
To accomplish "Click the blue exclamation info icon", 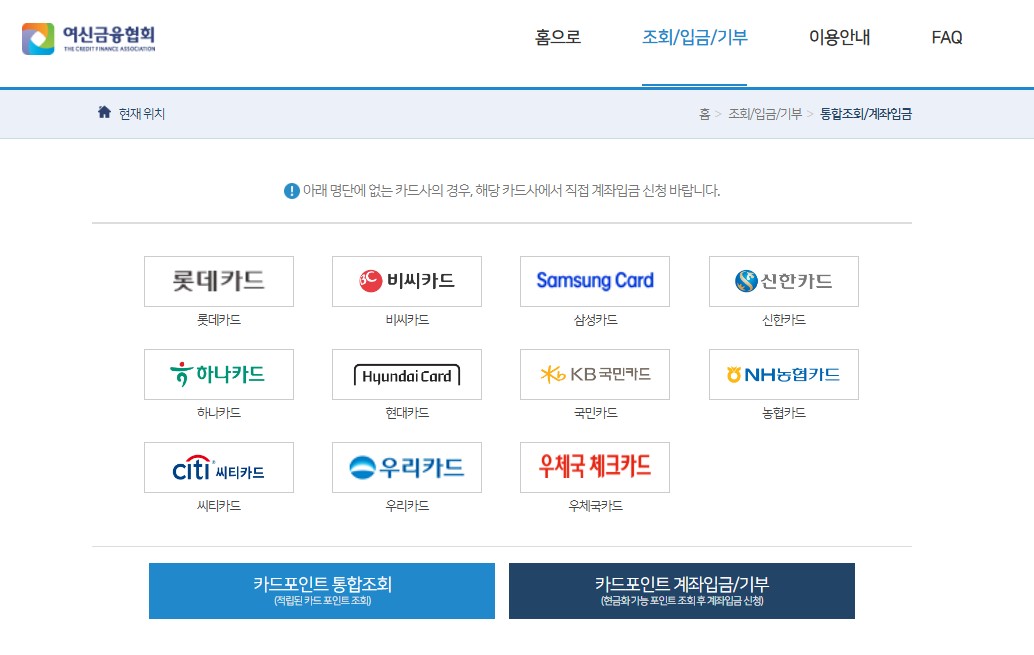I will click(x=291, y=191).
